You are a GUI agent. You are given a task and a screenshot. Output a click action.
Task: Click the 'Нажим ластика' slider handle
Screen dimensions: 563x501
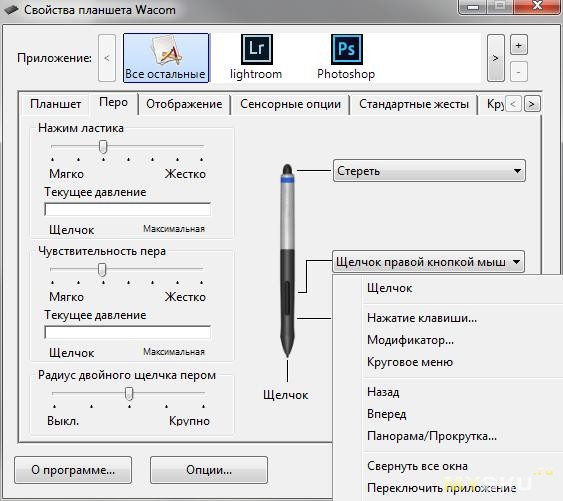pyautogui.click(x=103, y=147)
